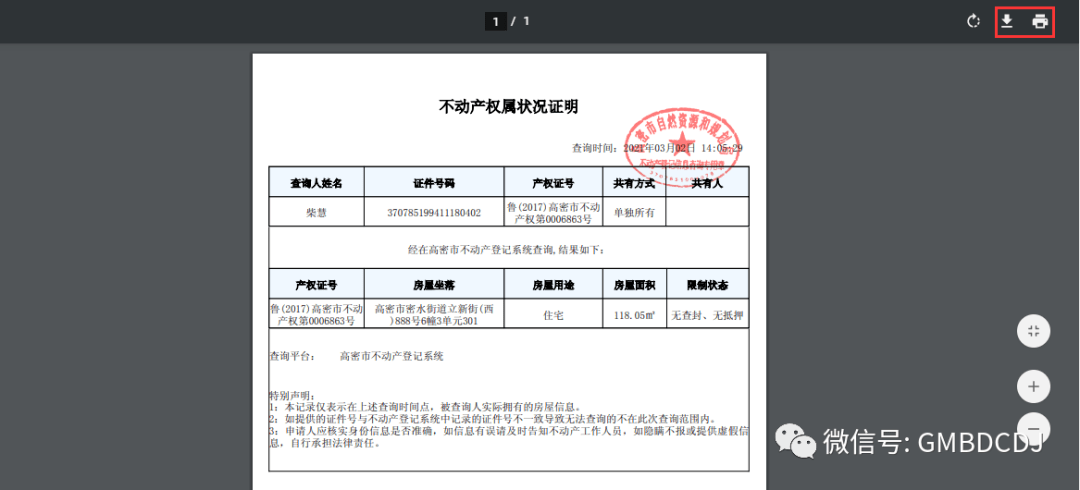
Task: Click the 无查封、无抵押 status cell
Action: click(x=707, y=315)
